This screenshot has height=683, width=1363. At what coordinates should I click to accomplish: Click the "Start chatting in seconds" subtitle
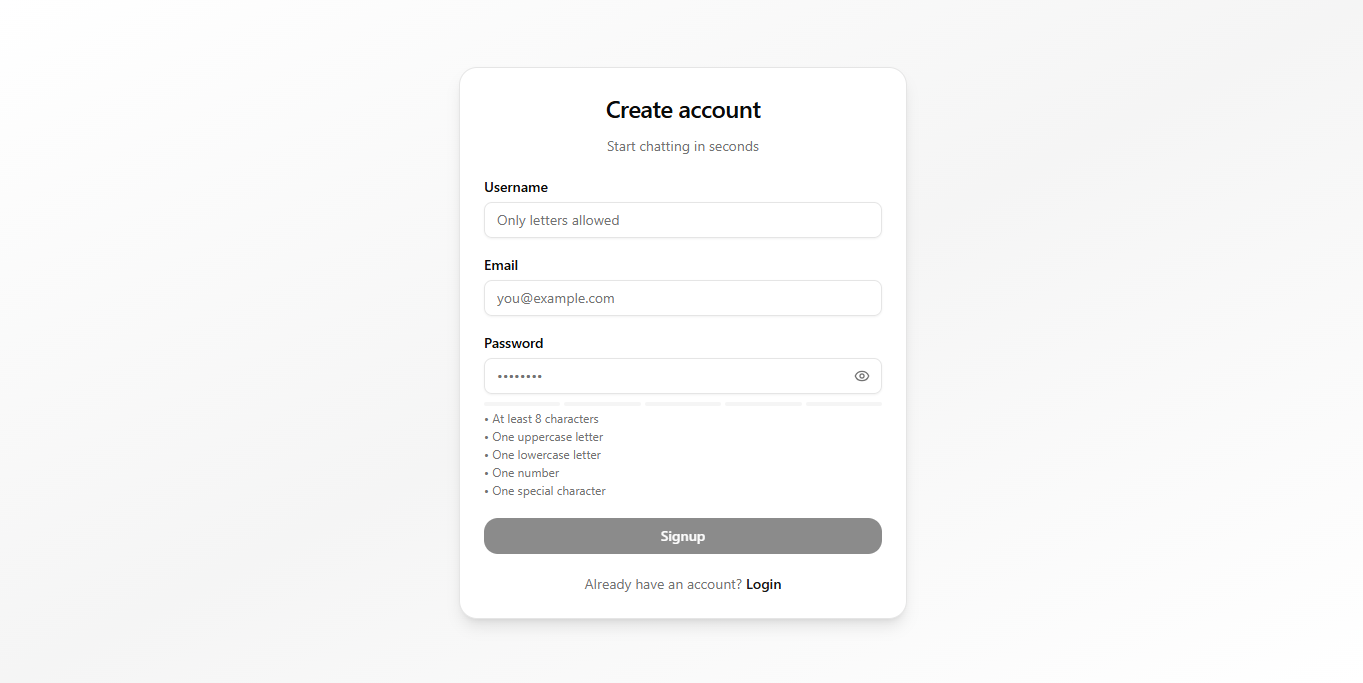click(x=683, y=146)
